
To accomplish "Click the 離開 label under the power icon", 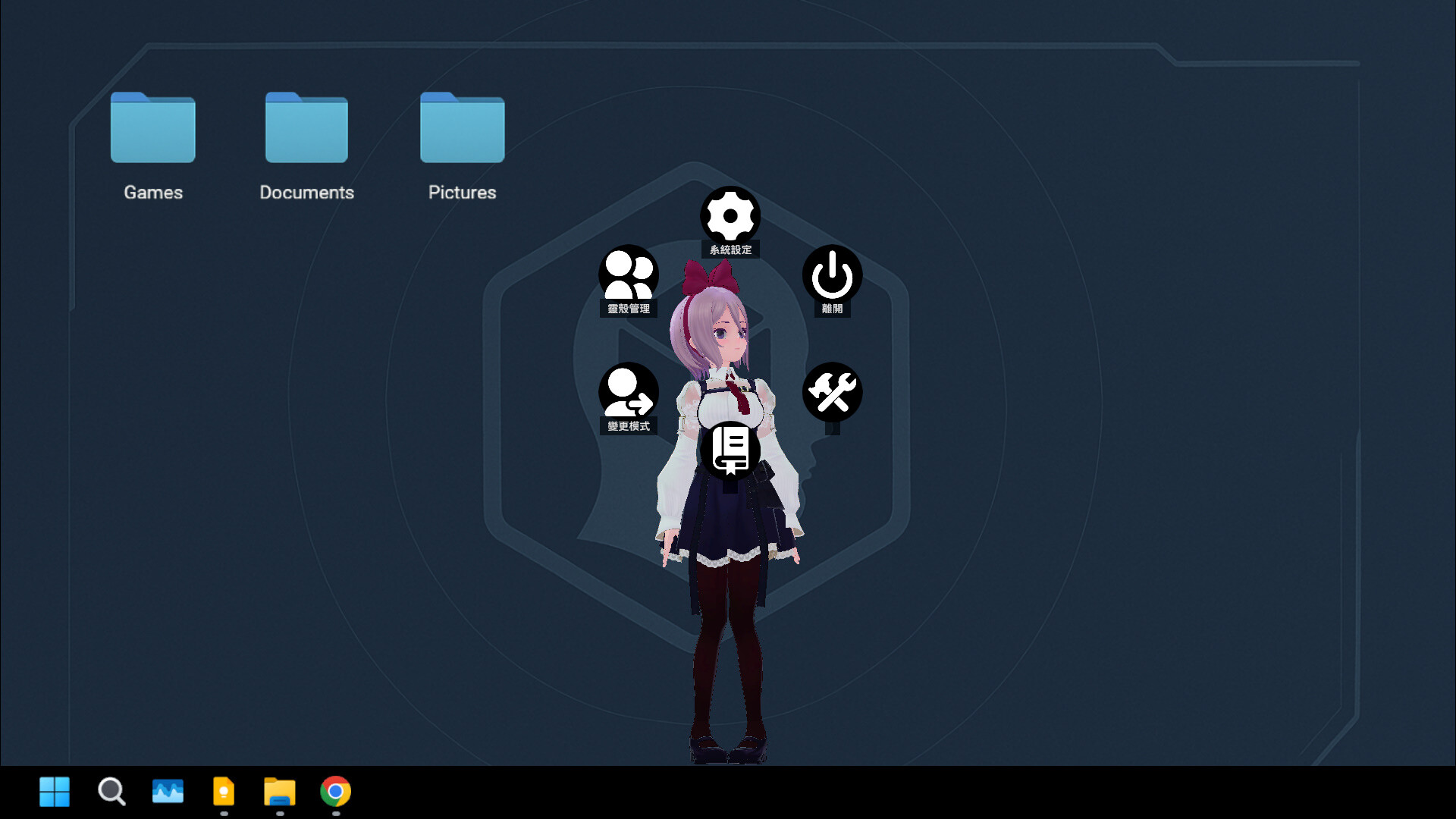I will 831,309.
